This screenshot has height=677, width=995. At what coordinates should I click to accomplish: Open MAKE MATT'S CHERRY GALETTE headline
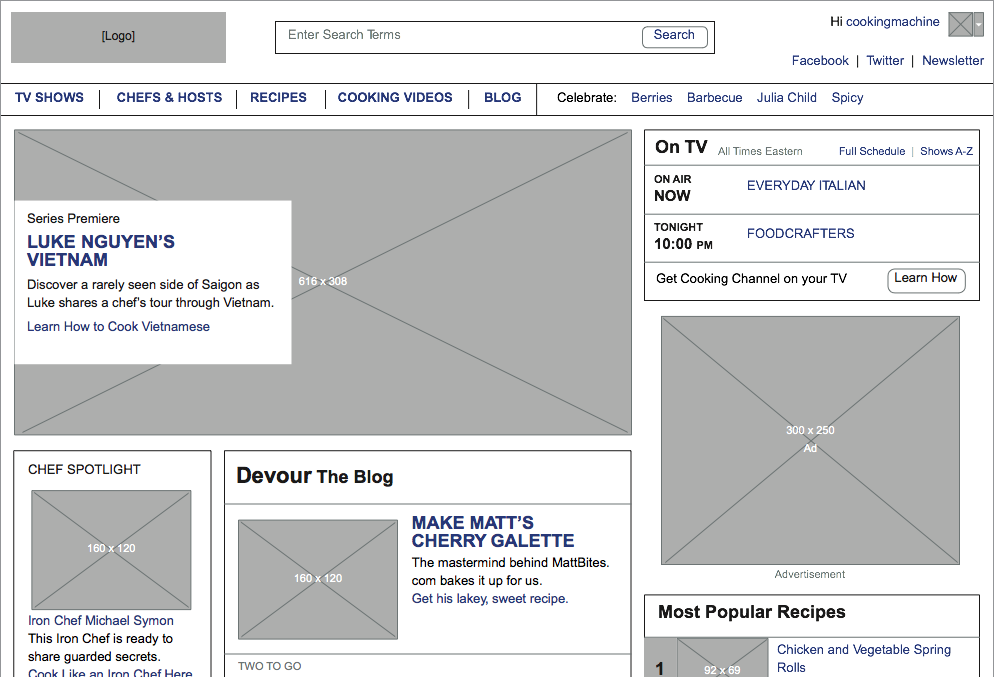tap(492, 532)
